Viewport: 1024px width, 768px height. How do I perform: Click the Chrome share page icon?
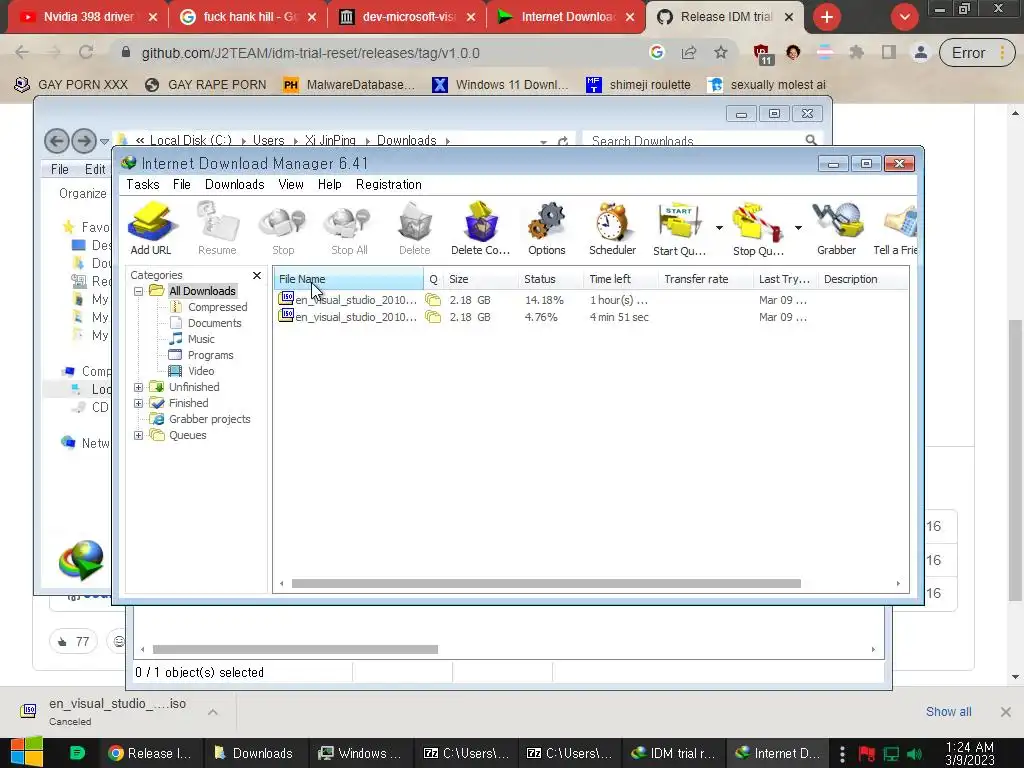pyautogui.click(x=689, y=52)
